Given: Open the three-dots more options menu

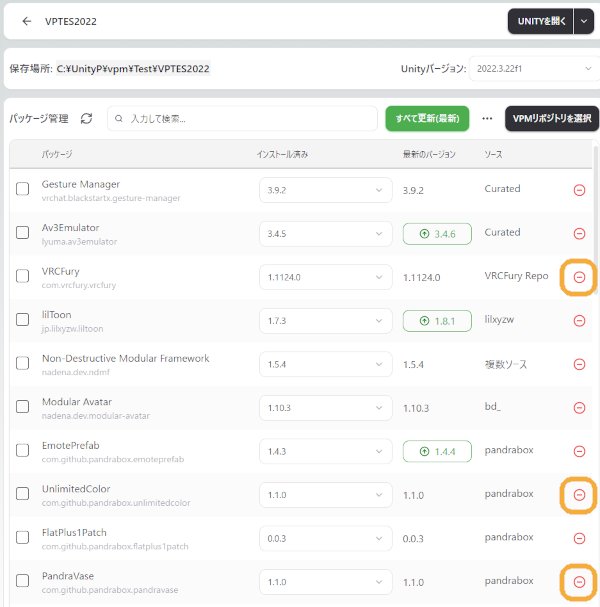Looking at the screenshot, I should point(487,118).
